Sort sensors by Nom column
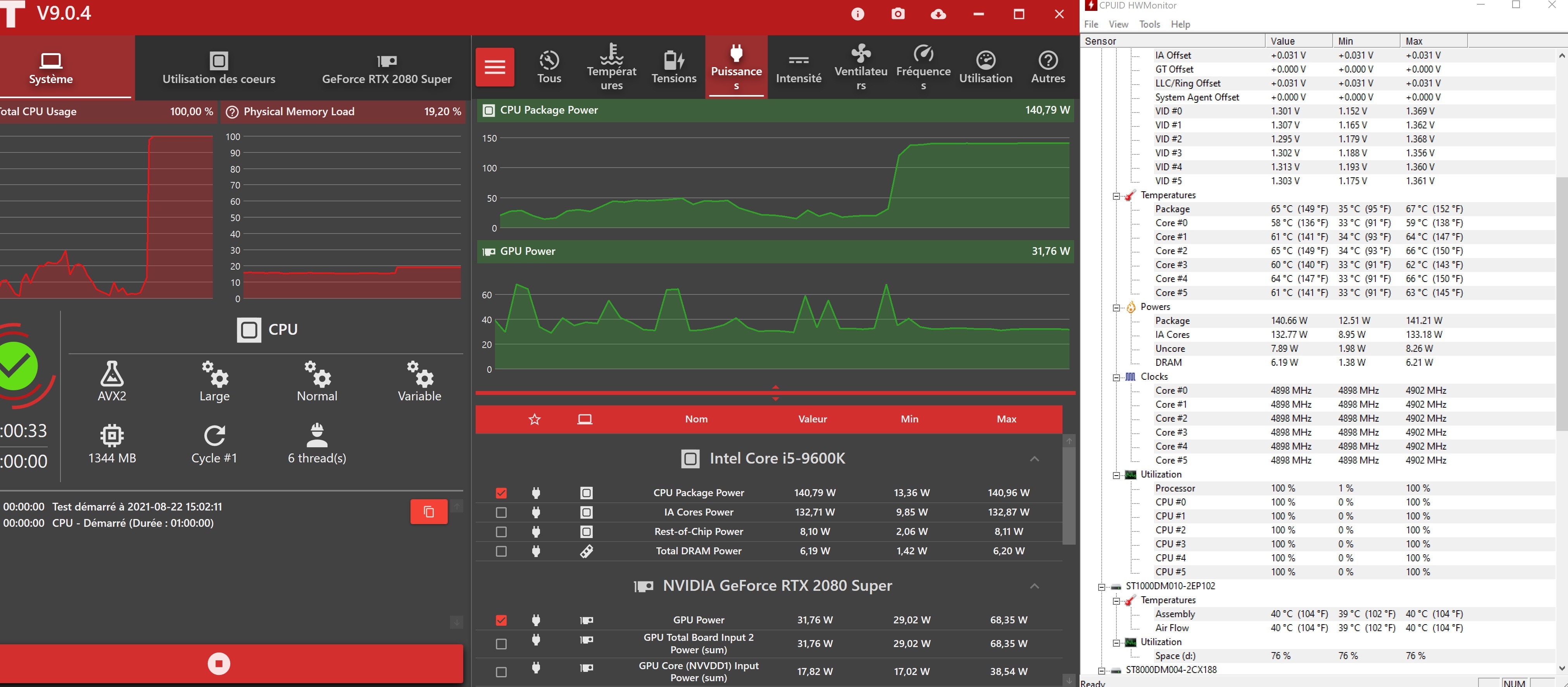The image size is (1568, 687). click(696, 419)
